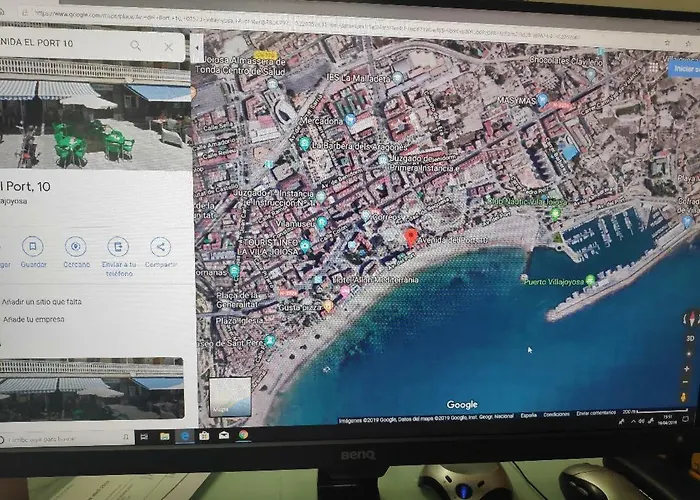
Task: Open the lower street view thumbnail
Action: (92, 388)
